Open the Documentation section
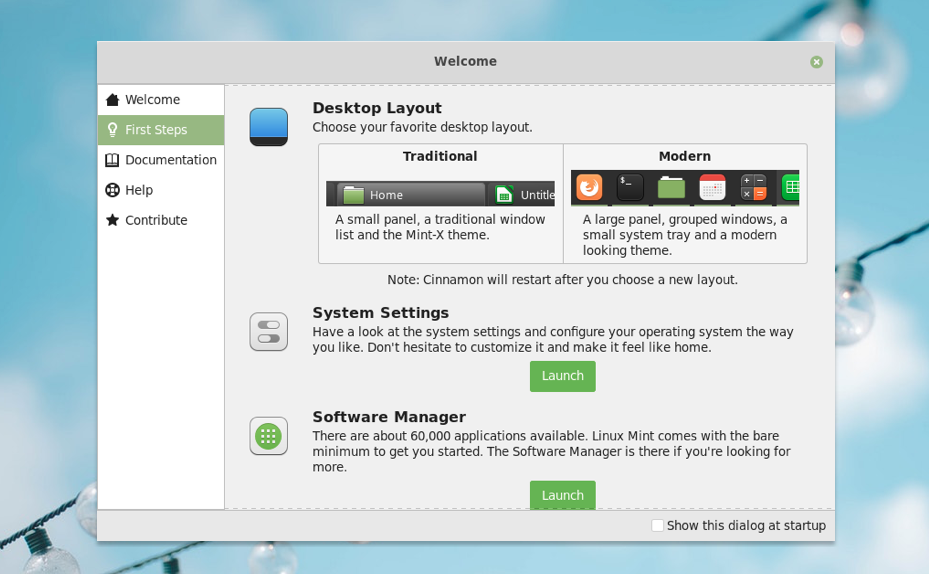Viewport: 929px width, 574px height. (x=170, y=160)
